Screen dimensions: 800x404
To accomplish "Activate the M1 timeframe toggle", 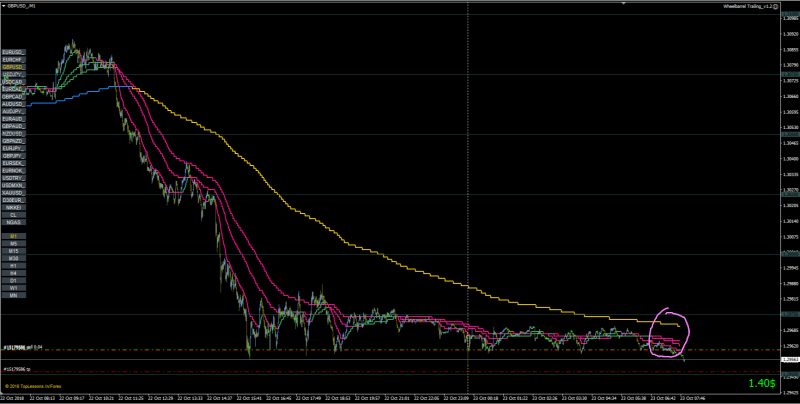I will (14, 237).
